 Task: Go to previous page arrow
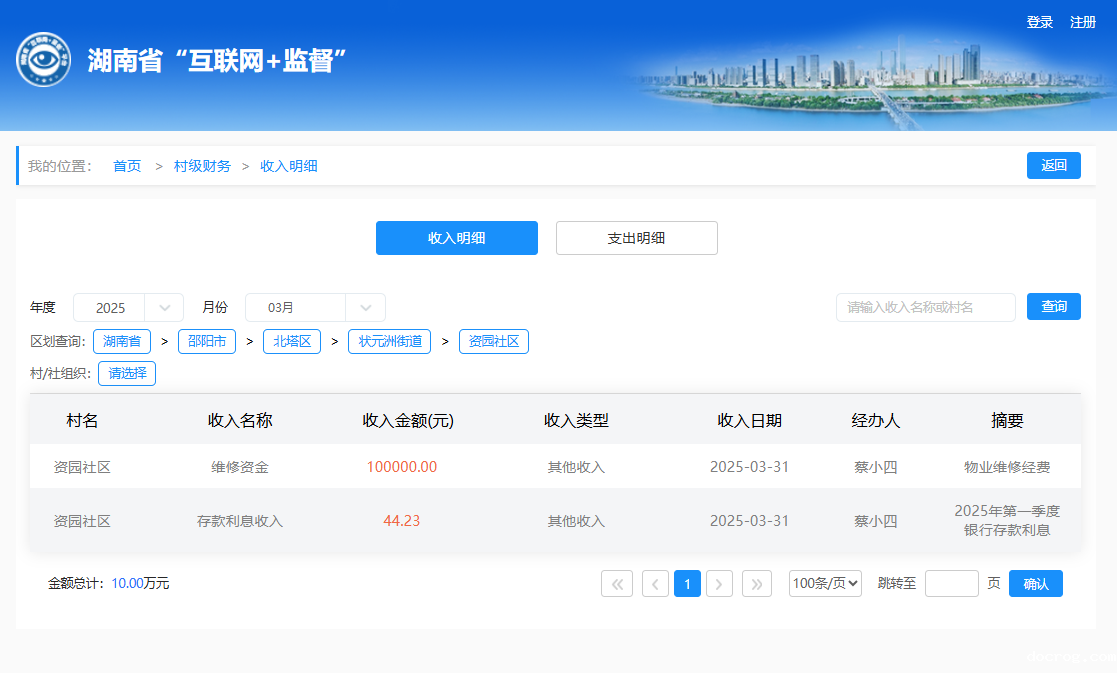click(655, 584)
